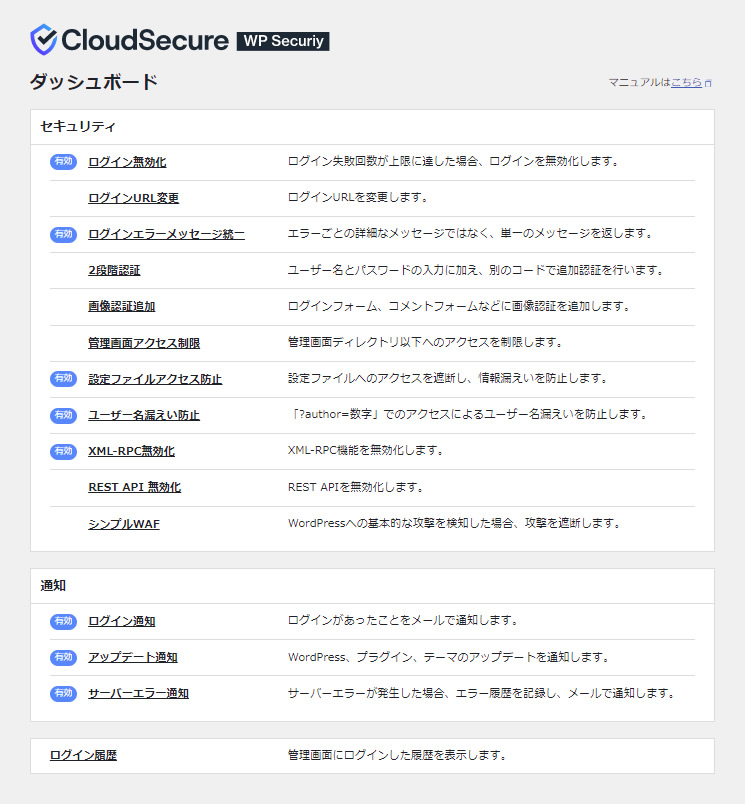745x804 pixels.
Task: Open the ログイン履歴 link
Action: pyautogui.click(x=83, y=755)
